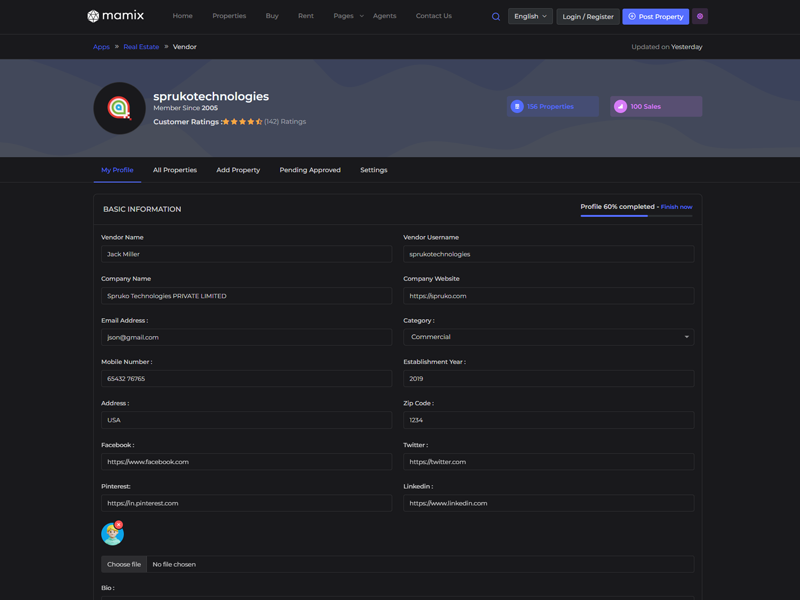Open search with the magnifier icon
The image size is (800, 600).
click(x=496, y=16)
